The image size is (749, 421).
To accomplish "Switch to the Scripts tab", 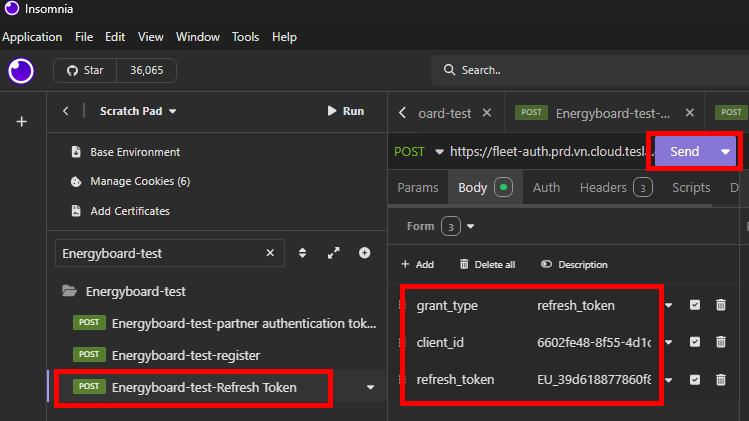I will (691, 188).
